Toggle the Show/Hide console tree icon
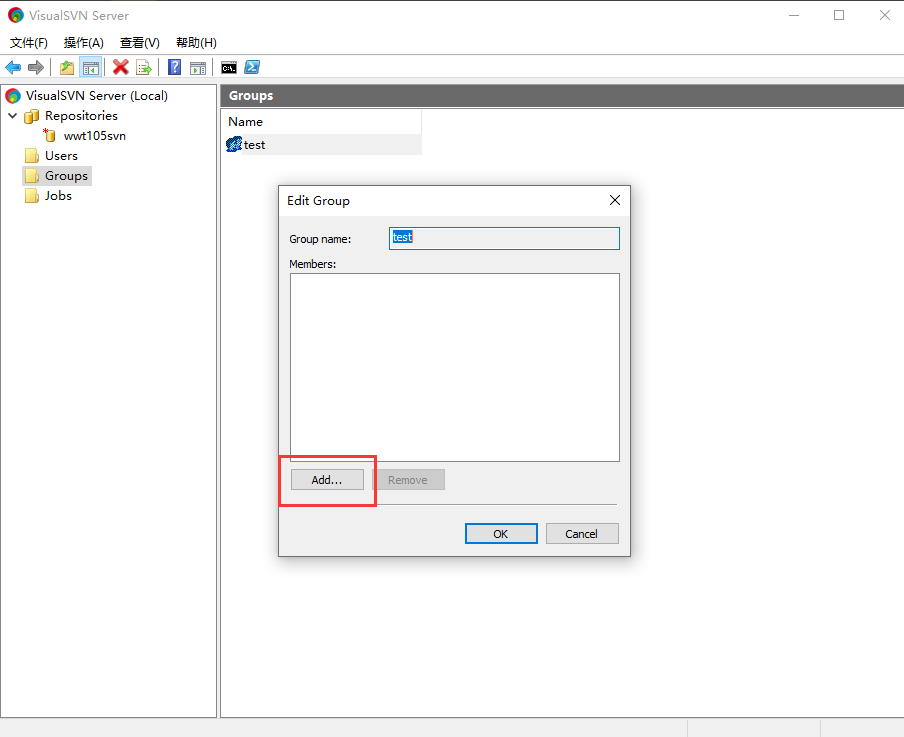904x737 pixels. (91, 67)
